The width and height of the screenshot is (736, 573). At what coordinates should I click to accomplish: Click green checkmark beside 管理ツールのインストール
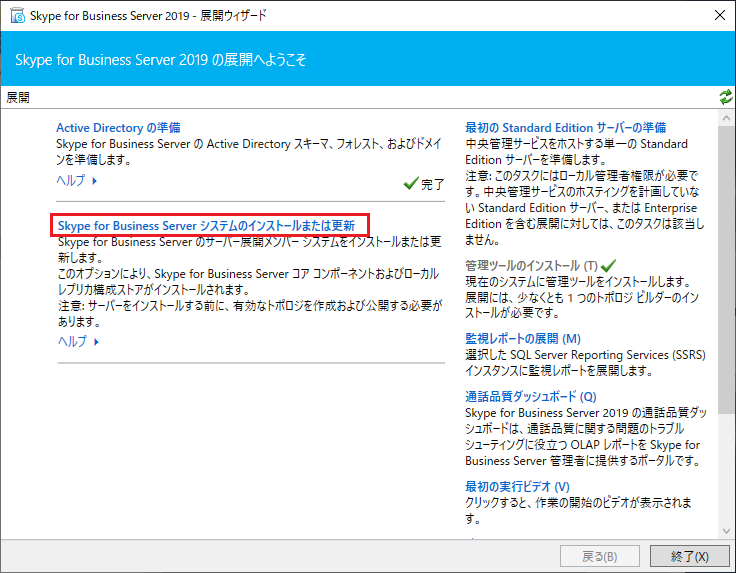point(608,266)
